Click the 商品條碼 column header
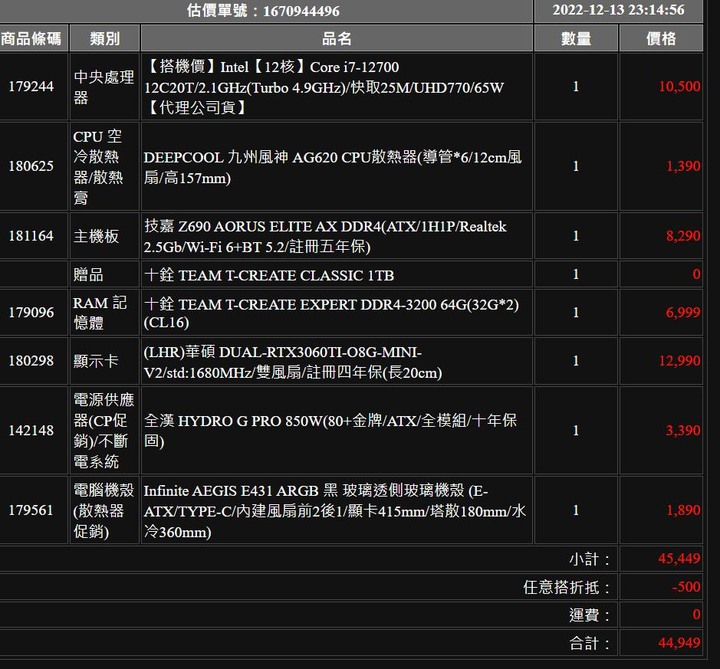 31,39
